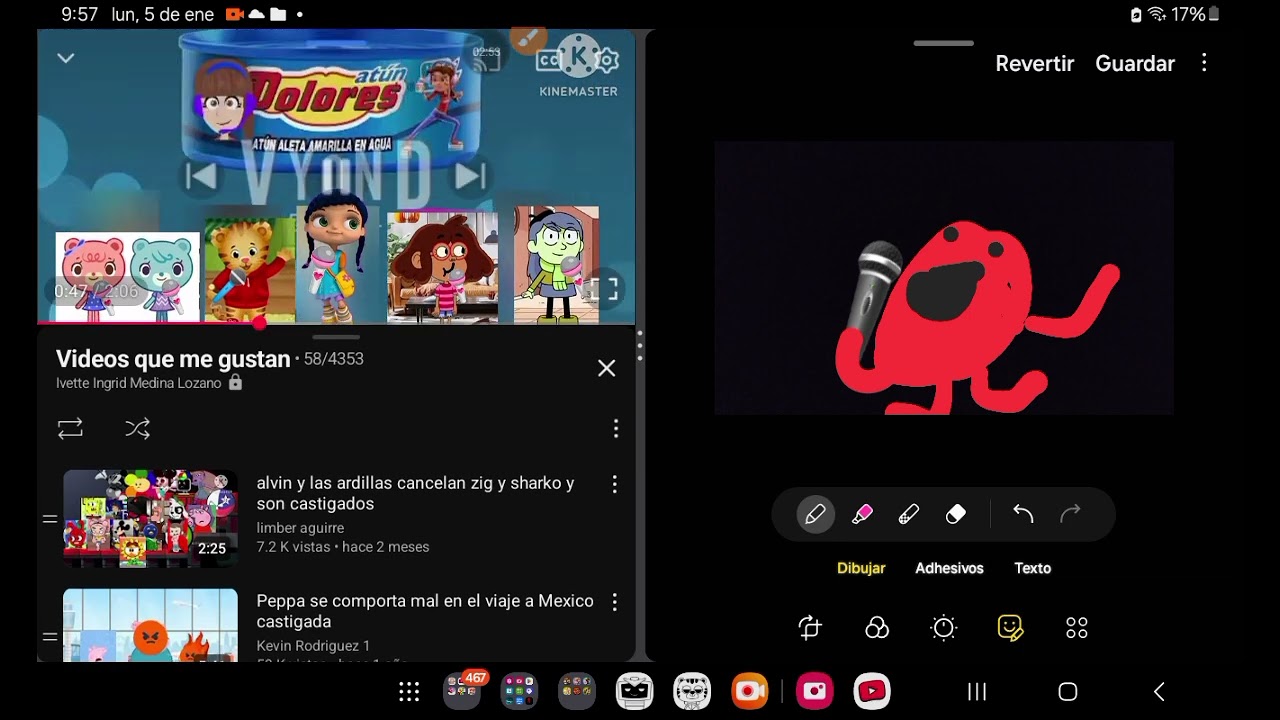The image size is (1280, 720).
Task: Open the crop and rotate tool
Action: 810,627
